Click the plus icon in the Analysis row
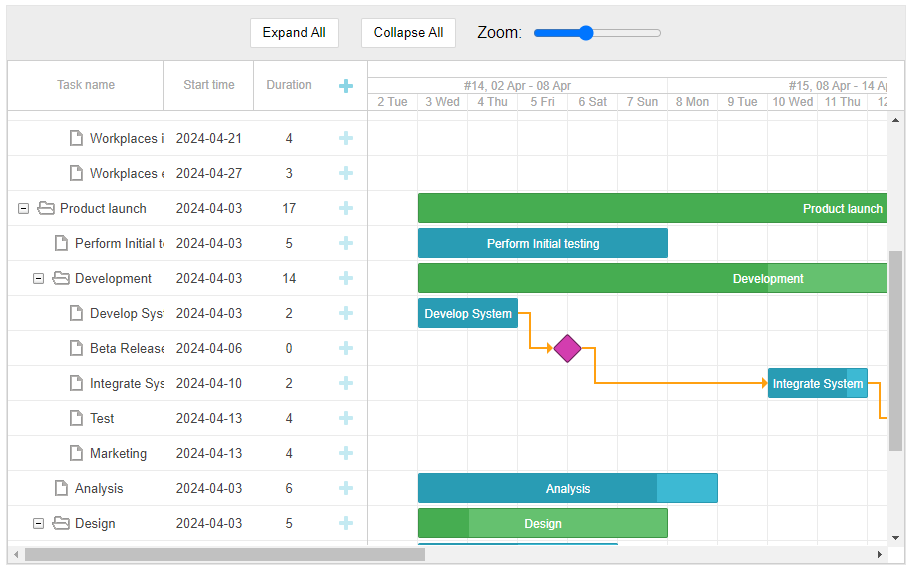Viewport: 913px width, 570px height. (346, 488)
